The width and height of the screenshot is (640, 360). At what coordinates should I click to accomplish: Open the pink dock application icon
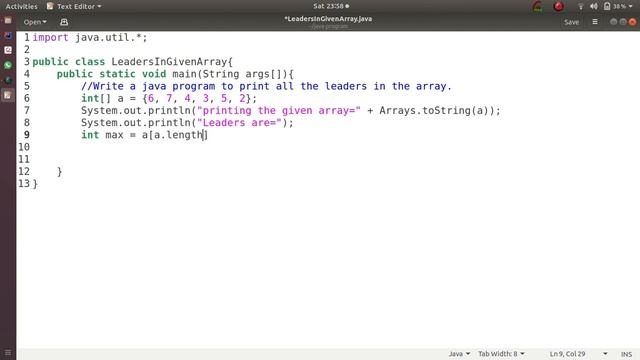pyautogui.click(x=8, y=50)
